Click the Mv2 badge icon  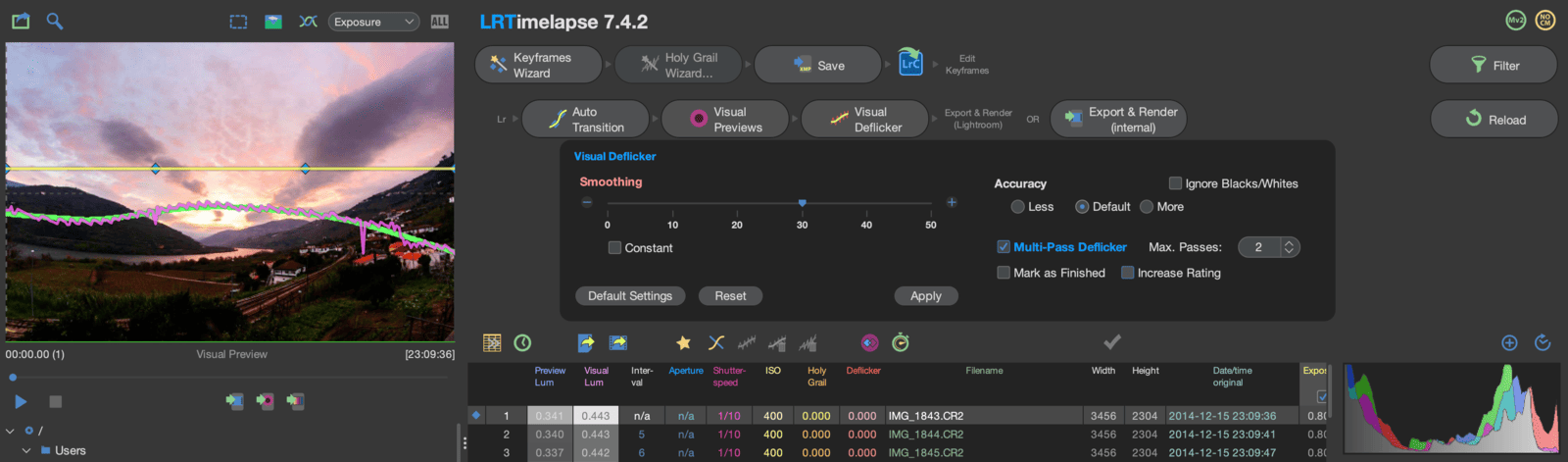click(1515, 21)
